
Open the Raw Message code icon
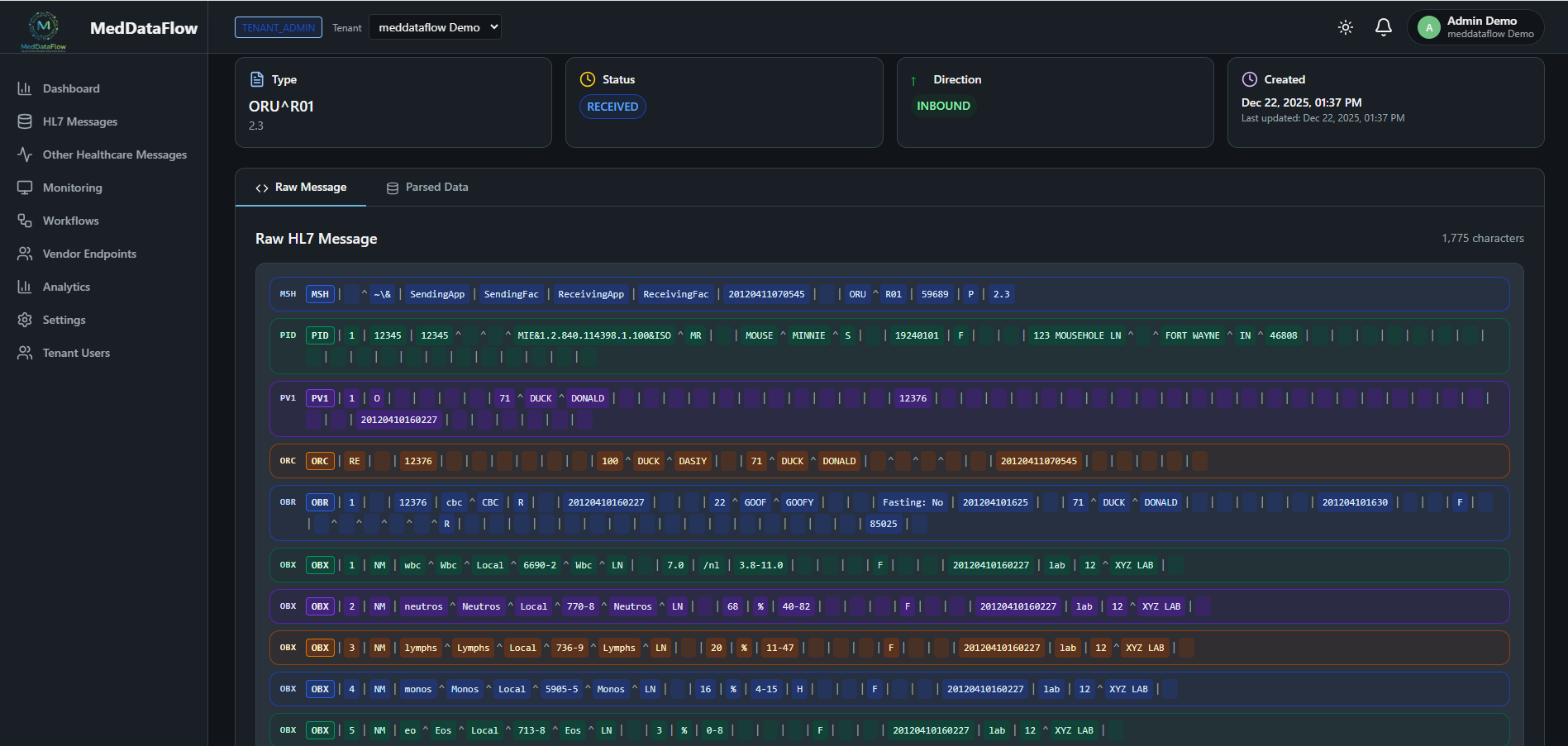point(262,188)
